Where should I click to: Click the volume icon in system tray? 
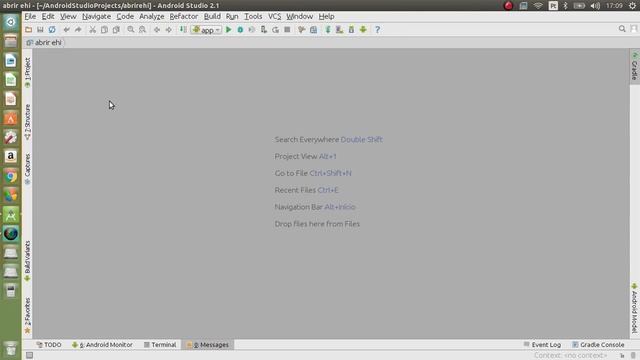596,5
